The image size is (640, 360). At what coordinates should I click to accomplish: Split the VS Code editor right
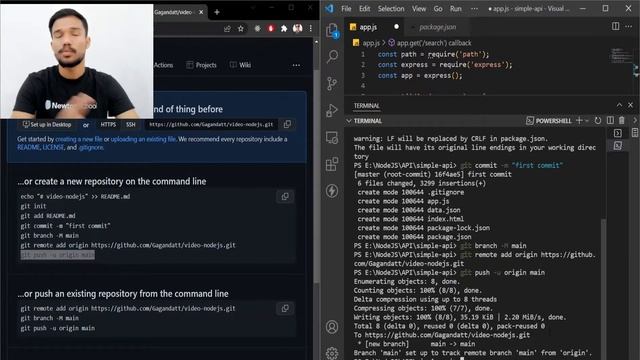click(616, 26)
